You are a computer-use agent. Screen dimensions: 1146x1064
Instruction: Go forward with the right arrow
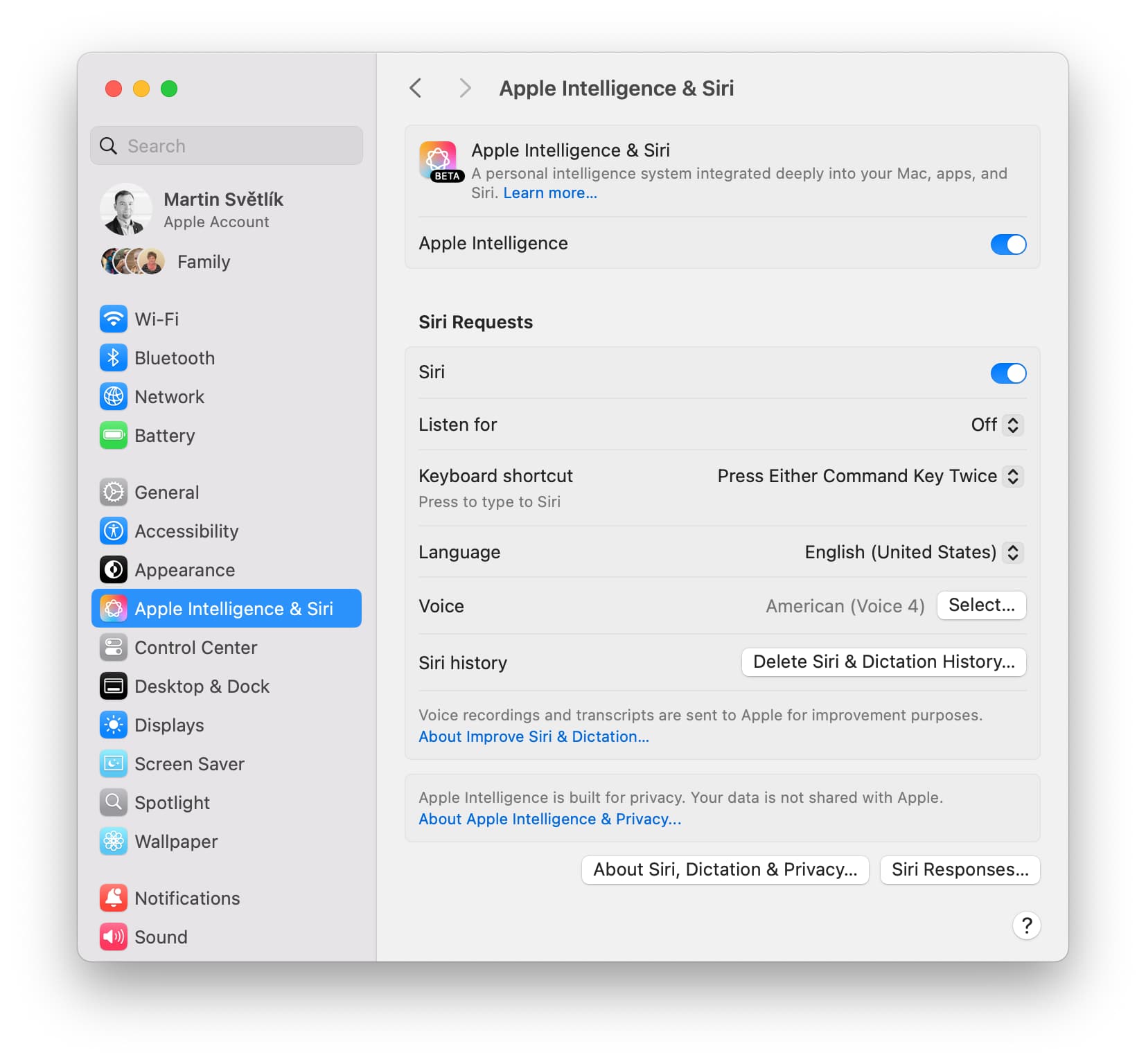pyautogui.click(x=465, y=88)
